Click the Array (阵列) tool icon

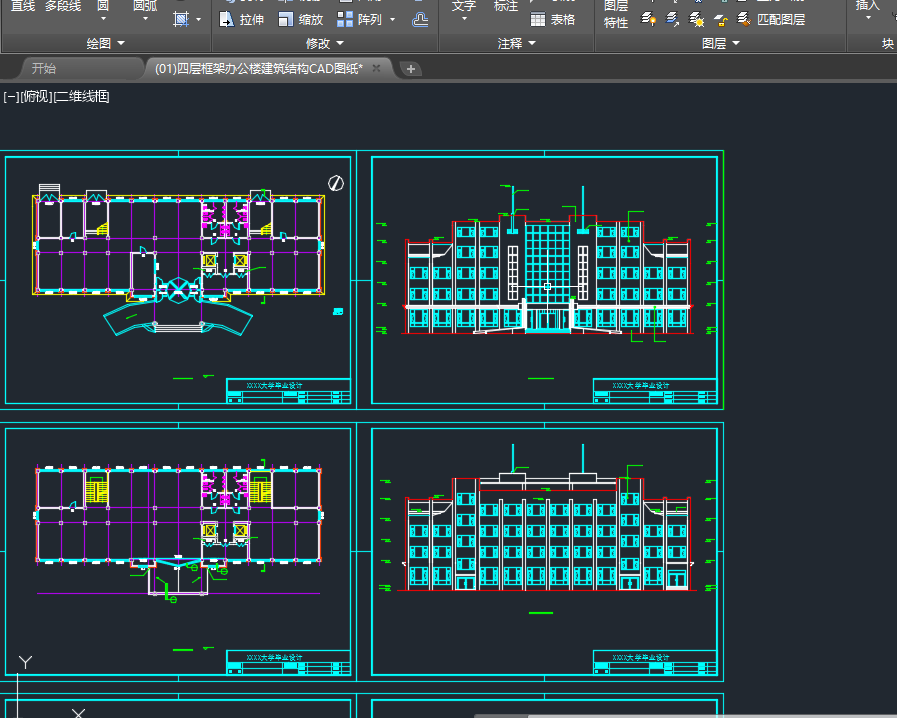[x=345, y=19]
